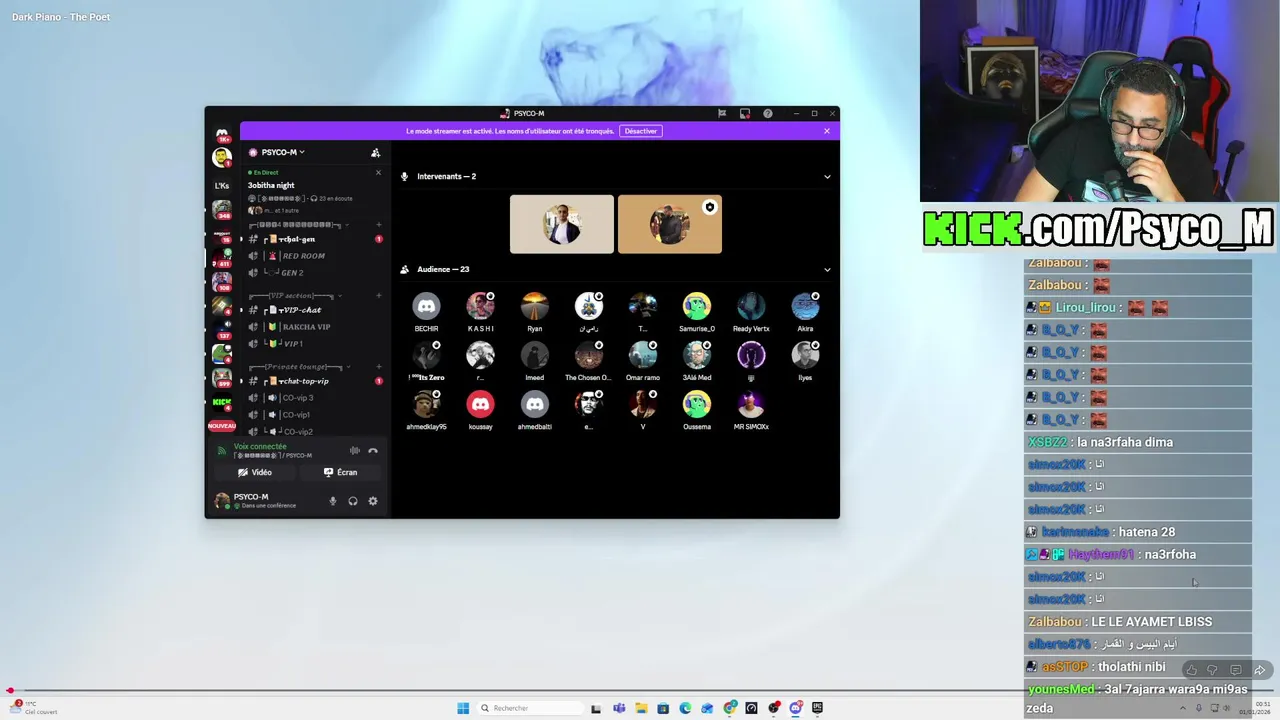Viewport: 1280px width, 720px height.
Task: Open Microsoft Teams from taskbar
Action: pos(619,708)
